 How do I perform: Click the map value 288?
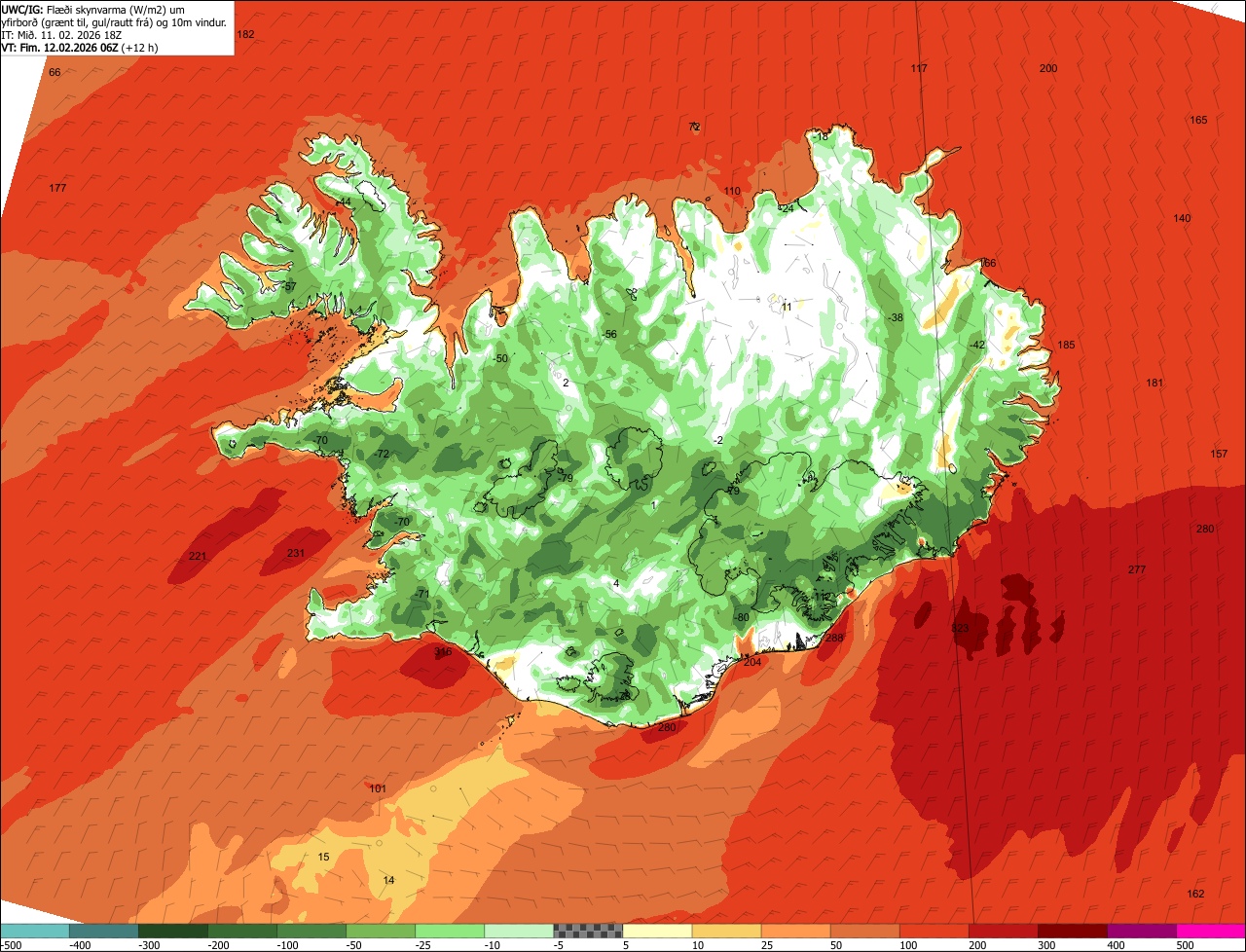[x=834, y=639]
